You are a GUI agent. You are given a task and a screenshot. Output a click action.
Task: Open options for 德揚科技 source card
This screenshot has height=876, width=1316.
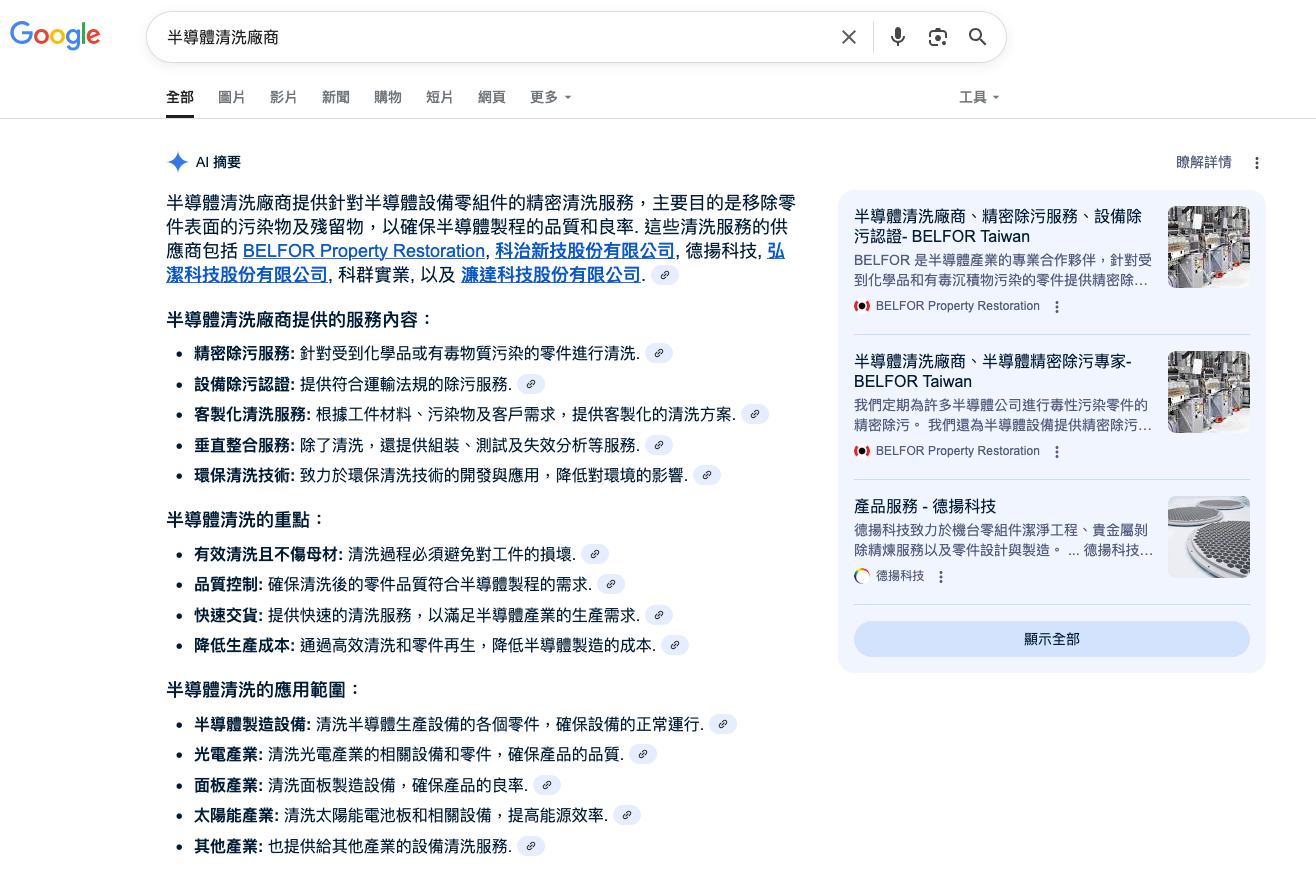[x=941, y=577]
